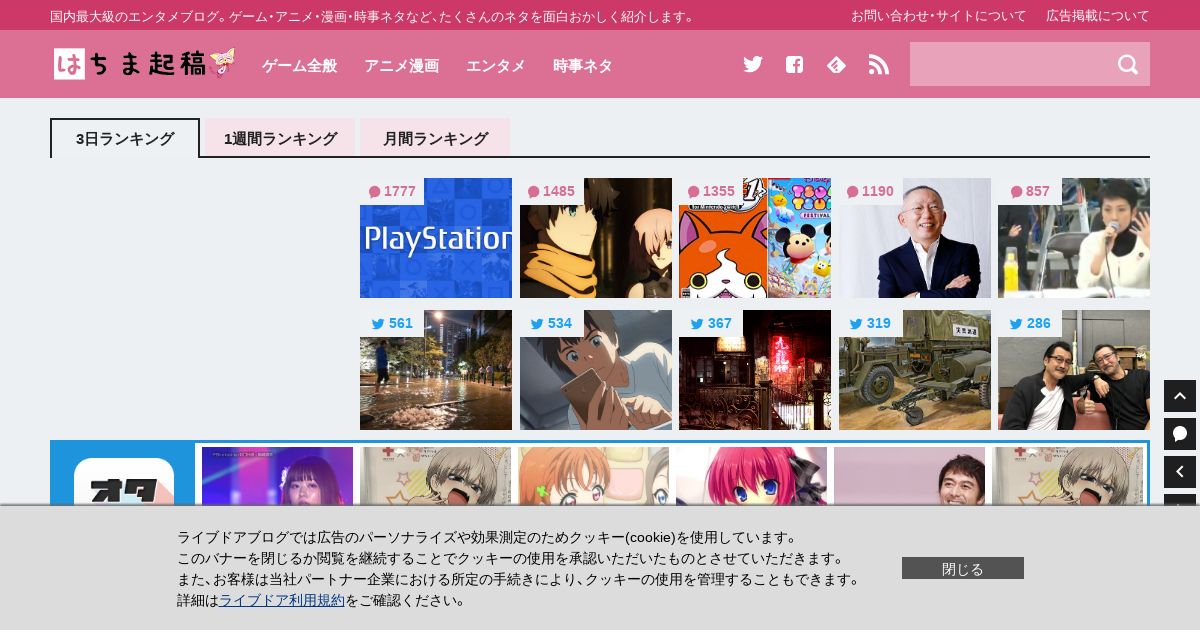Open the two men article with 286 tweets
This screenshot has width=1200, height=630.
[x=1074, y=370]
